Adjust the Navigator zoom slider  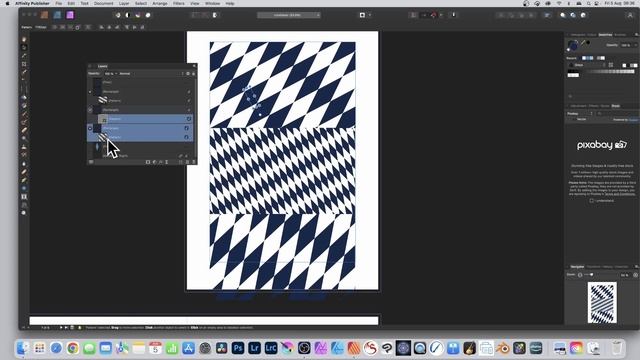[588, 275]
